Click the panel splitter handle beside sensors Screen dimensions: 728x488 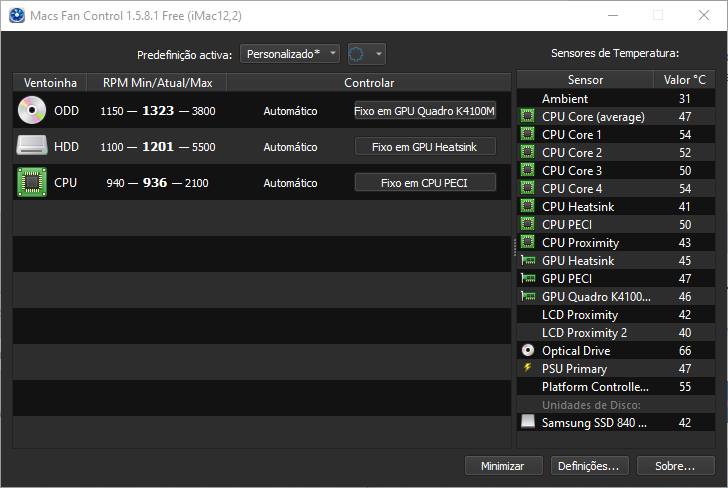[514, 247]
